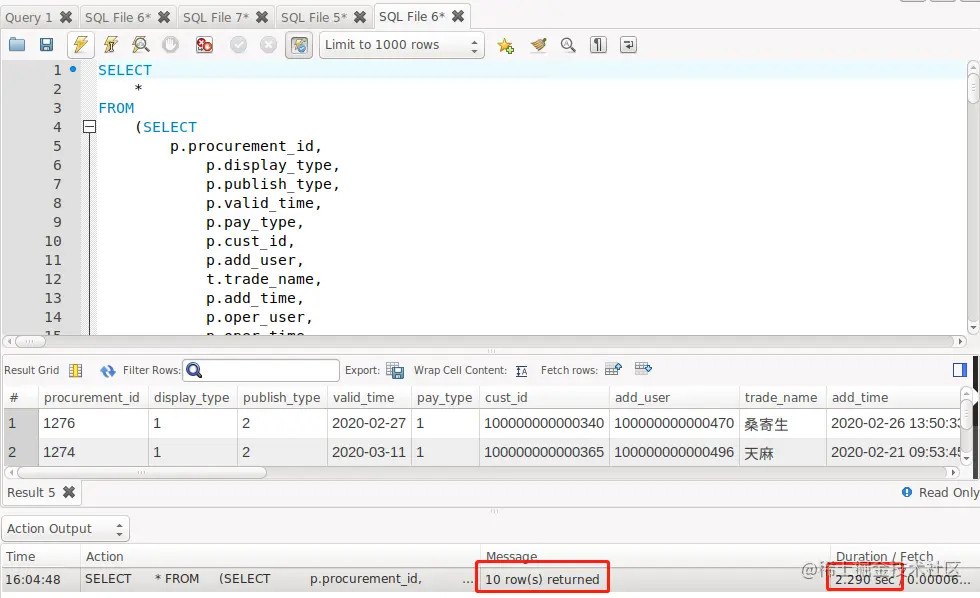Select cust_id cell 100000000000340

pos(544,423)
